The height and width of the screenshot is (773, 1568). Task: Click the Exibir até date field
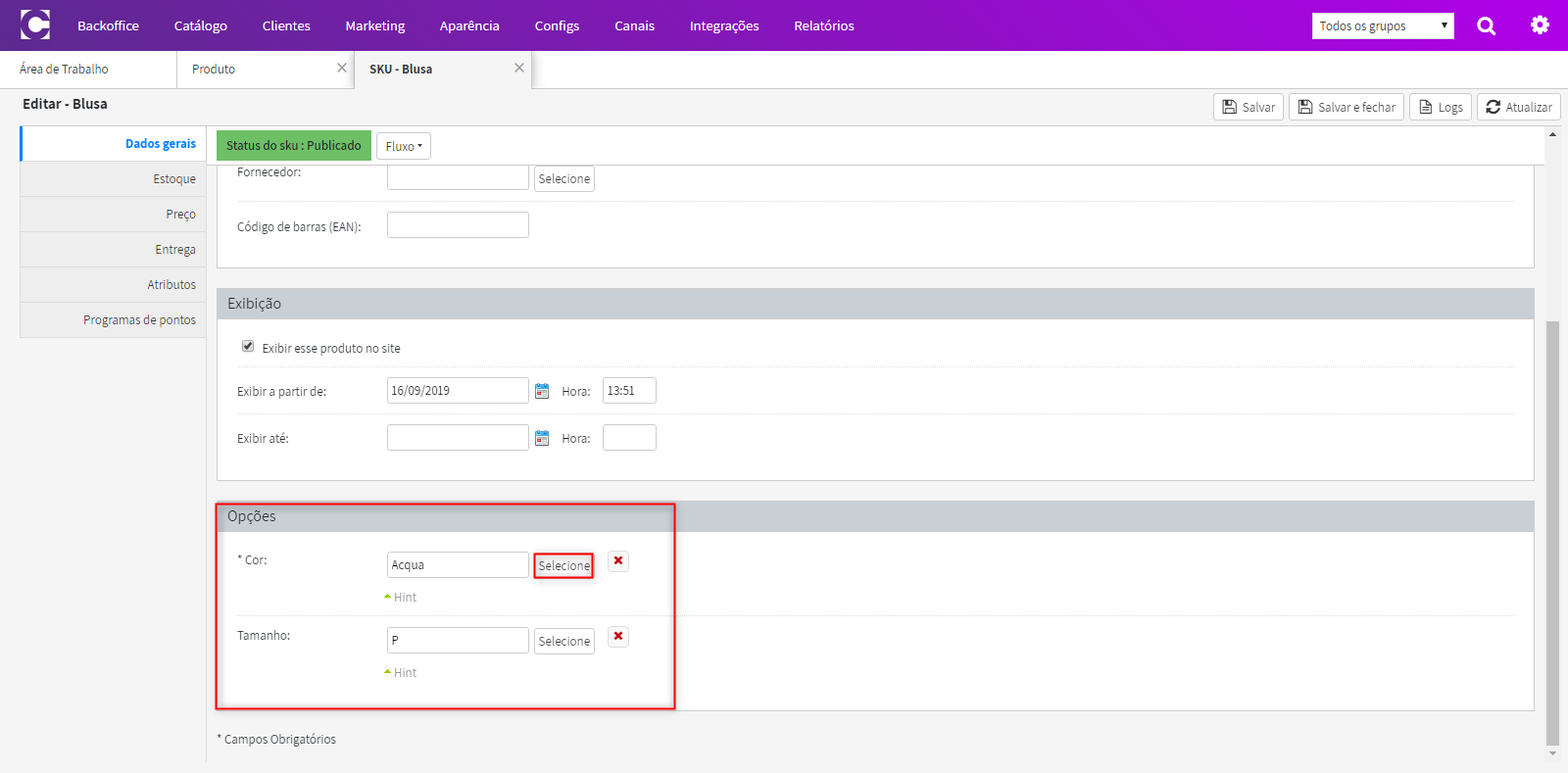(x=458, y=437)
